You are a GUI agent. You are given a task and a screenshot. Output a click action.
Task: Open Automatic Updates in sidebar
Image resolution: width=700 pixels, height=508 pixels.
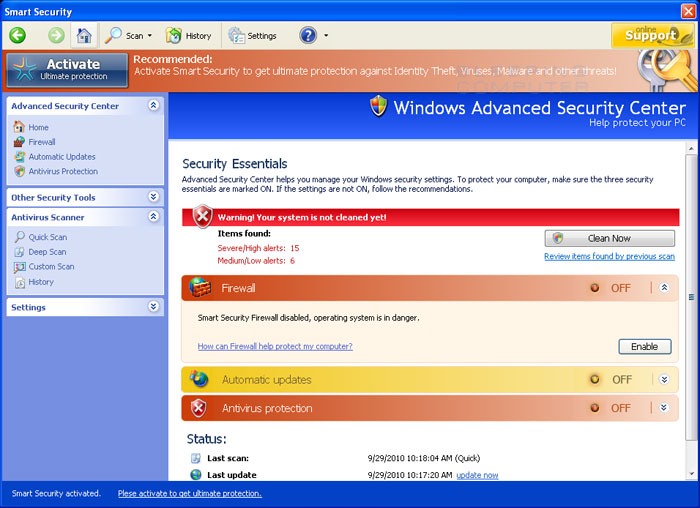coord(62,157)
